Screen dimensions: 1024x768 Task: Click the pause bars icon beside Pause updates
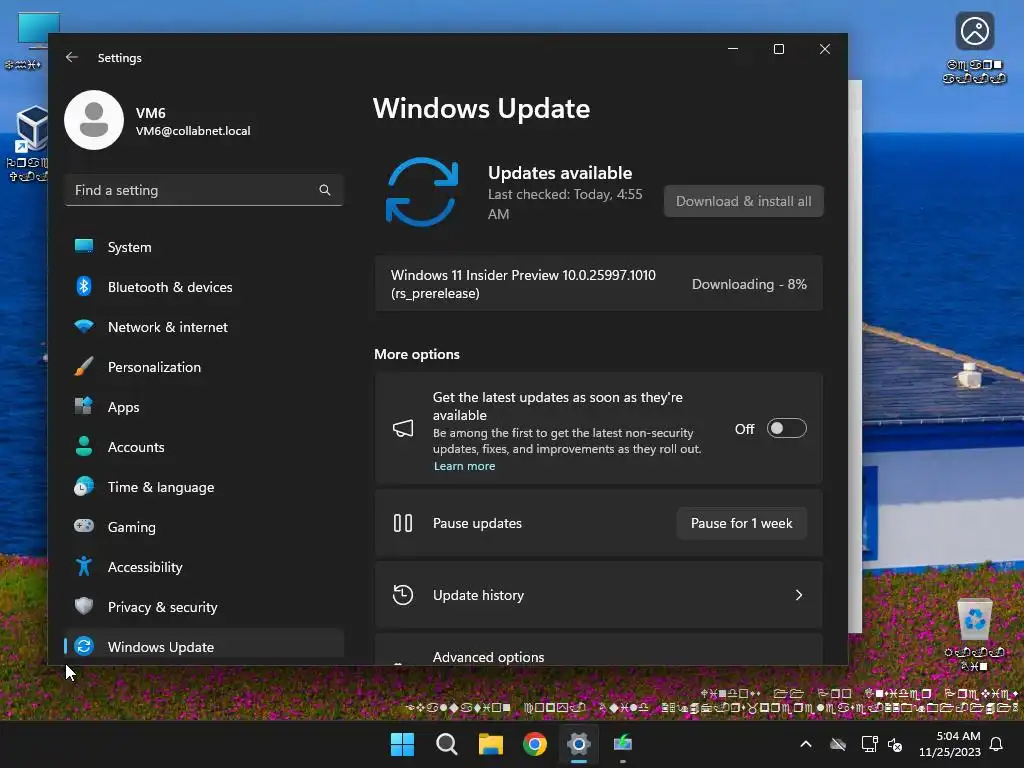click(403, 523)
